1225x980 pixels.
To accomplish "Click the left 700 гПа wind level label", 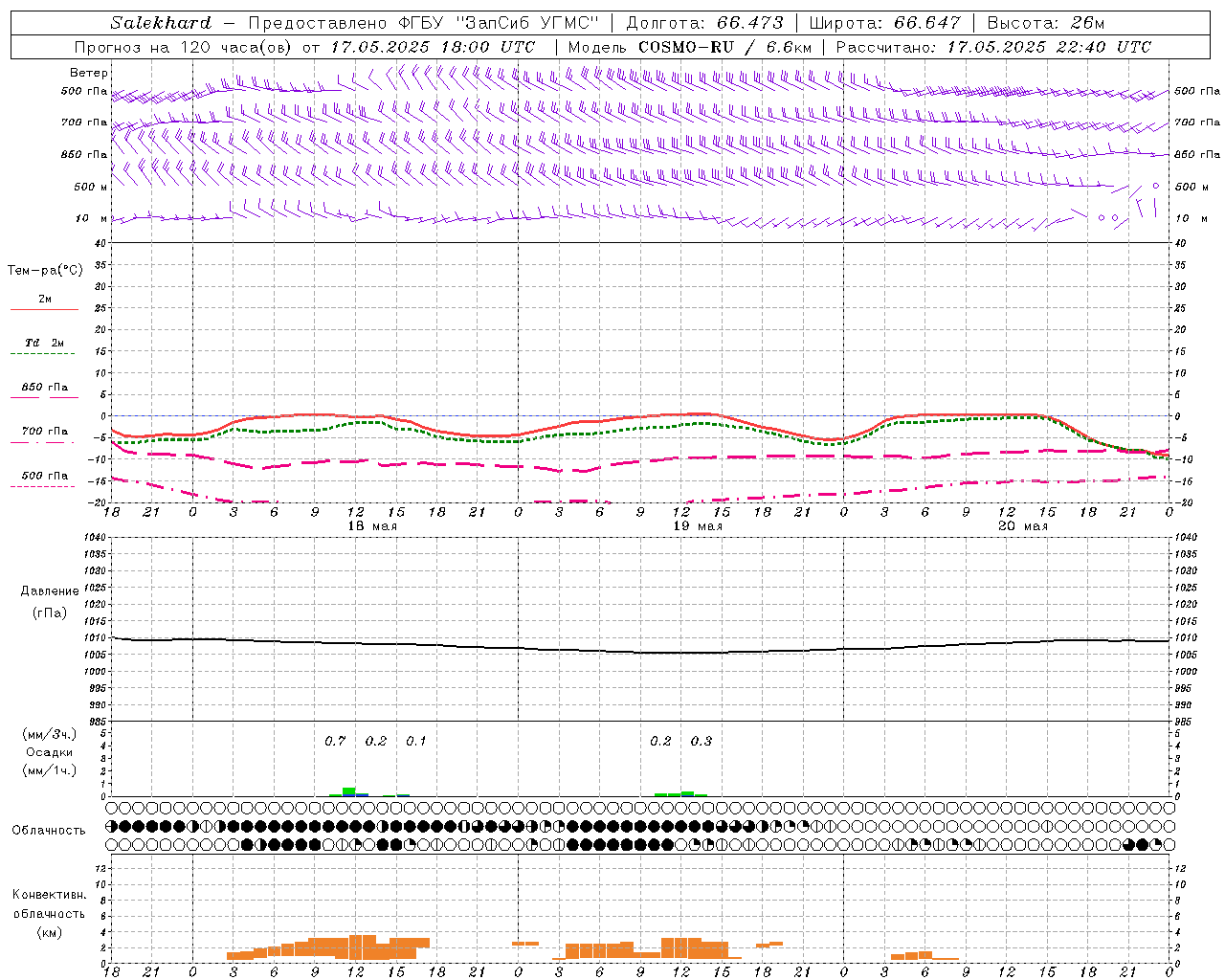I will tap(84, 122).
